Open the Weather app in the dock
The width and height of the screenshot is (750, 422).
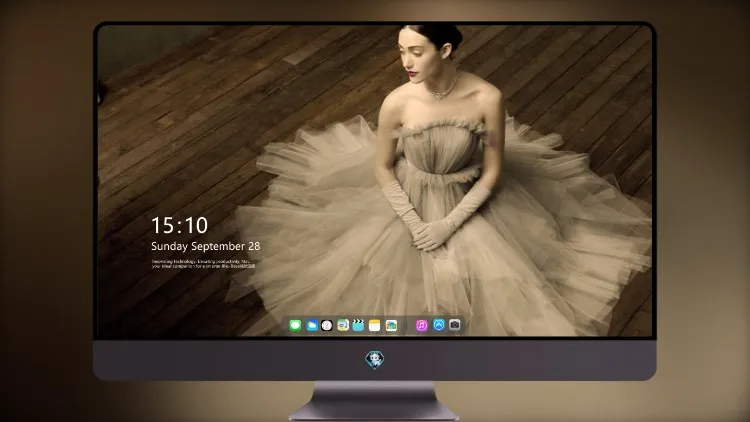tap(311, 326)
